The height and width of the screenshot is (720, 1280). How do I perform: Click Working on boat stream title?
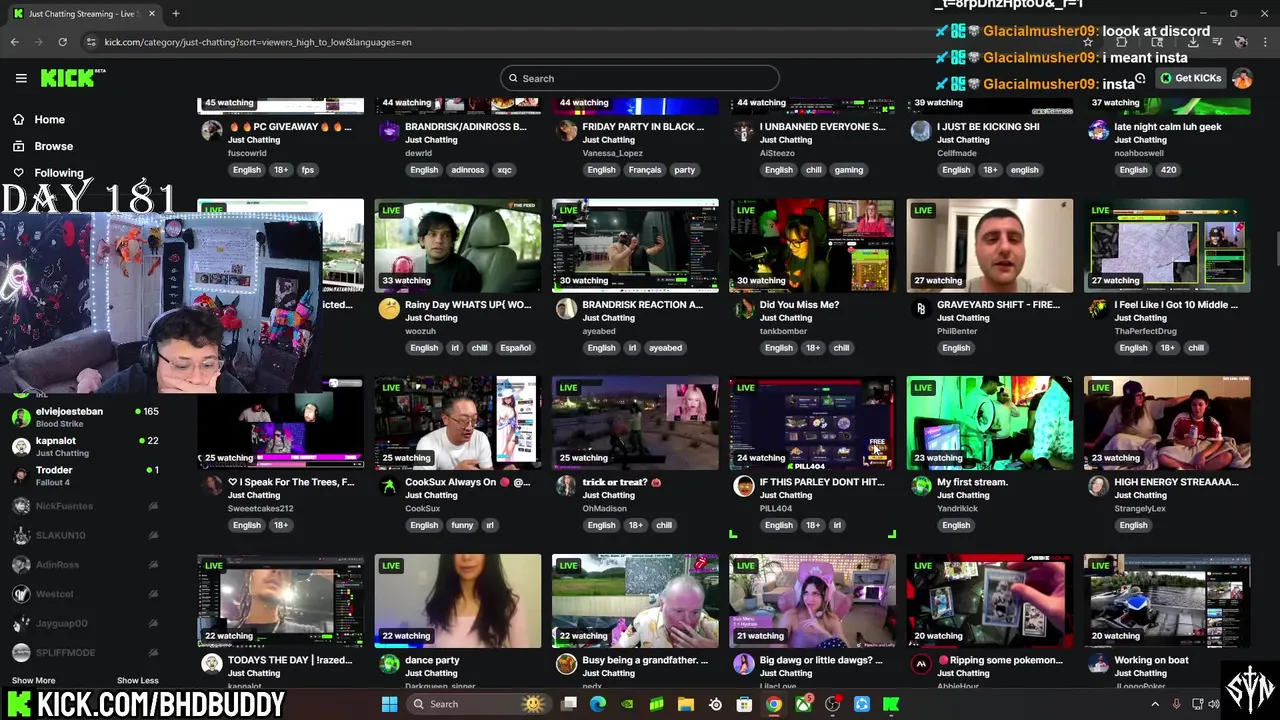[x=1151, y=660]
